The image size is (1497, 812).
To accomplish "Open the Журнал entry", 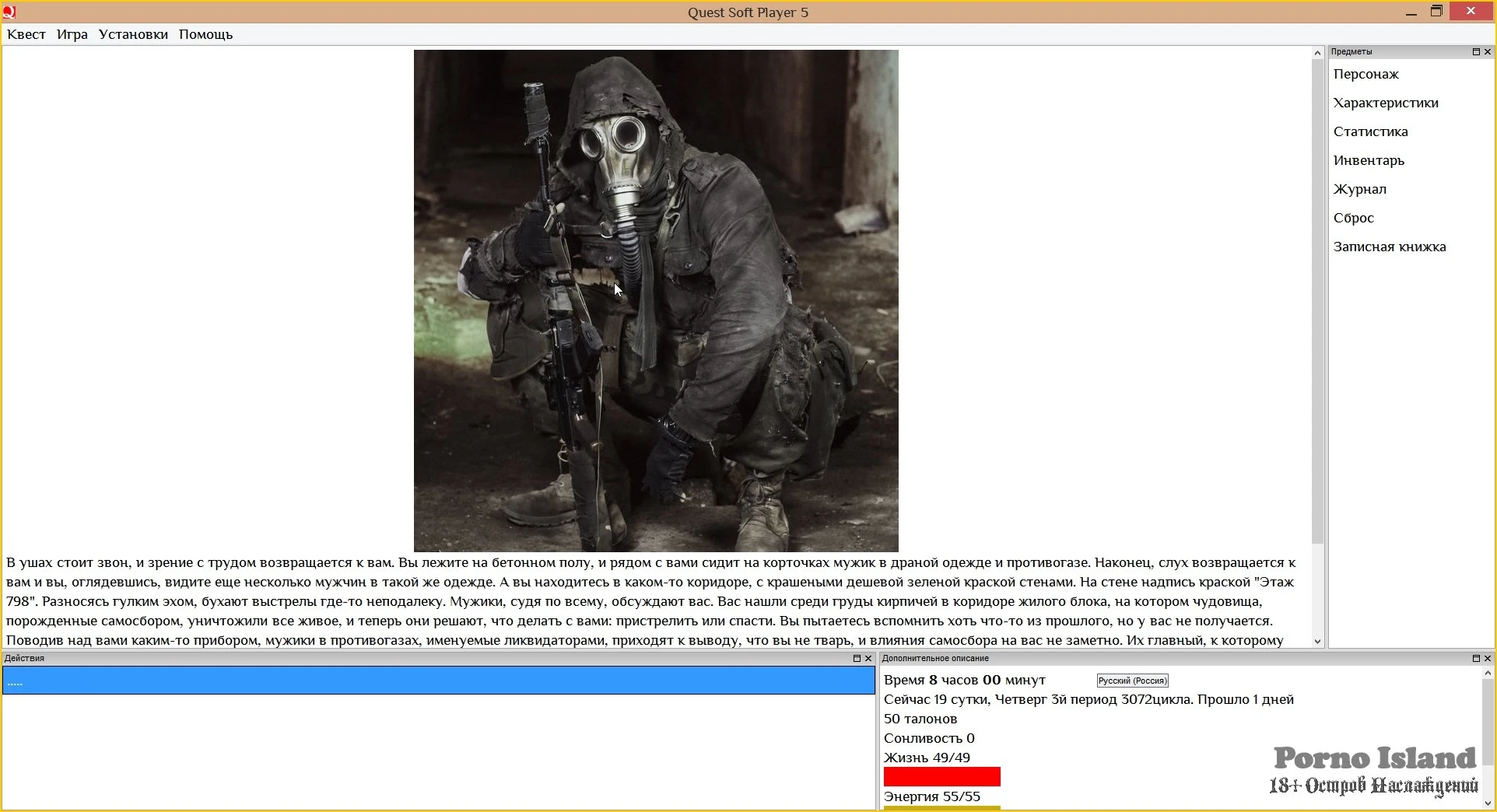I will coord(1359,190).
